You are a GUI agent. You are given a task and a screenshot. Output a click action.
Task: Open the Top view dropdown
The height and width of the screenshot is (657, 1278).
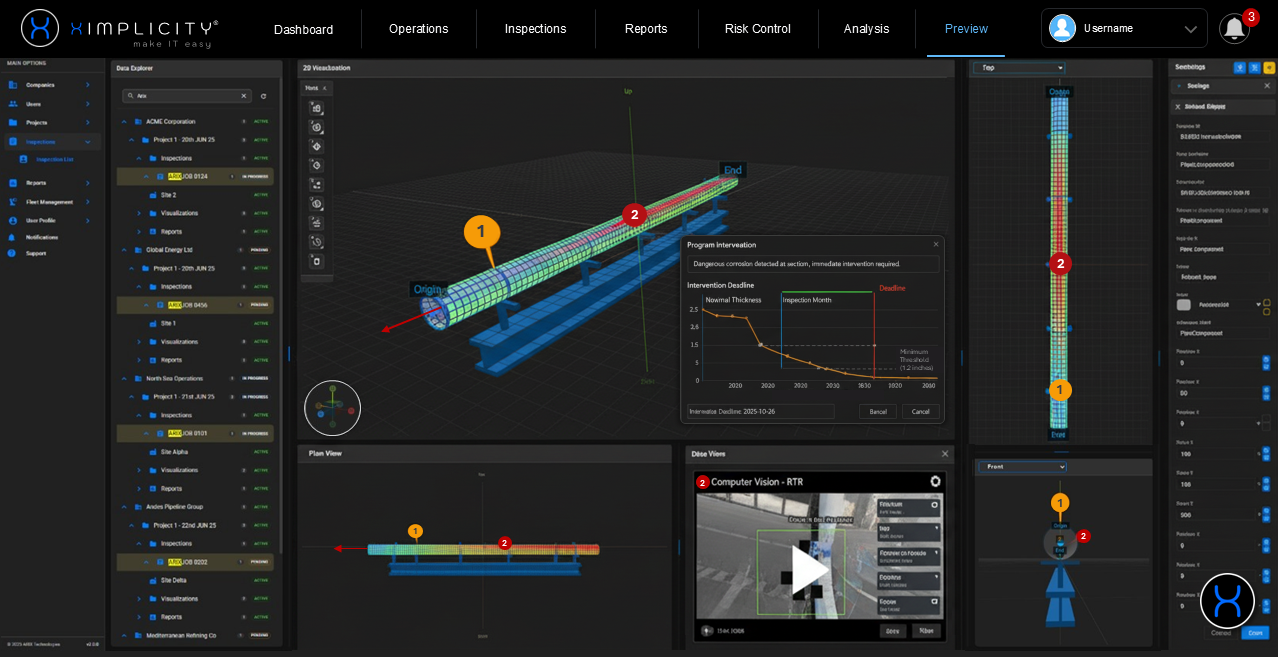point(1019,68)
